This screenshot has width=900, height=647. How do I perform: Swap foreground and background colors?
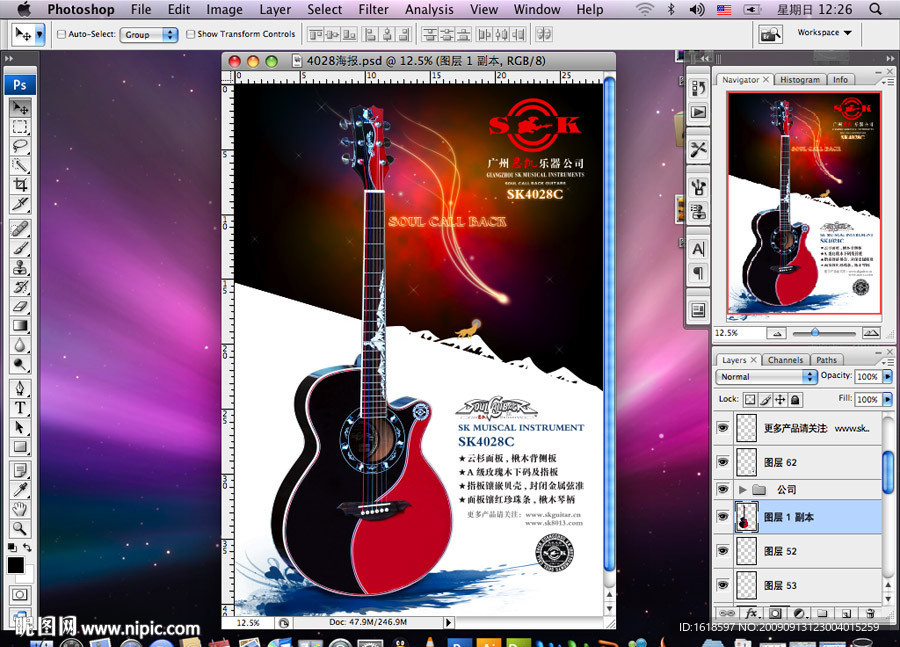27,547
